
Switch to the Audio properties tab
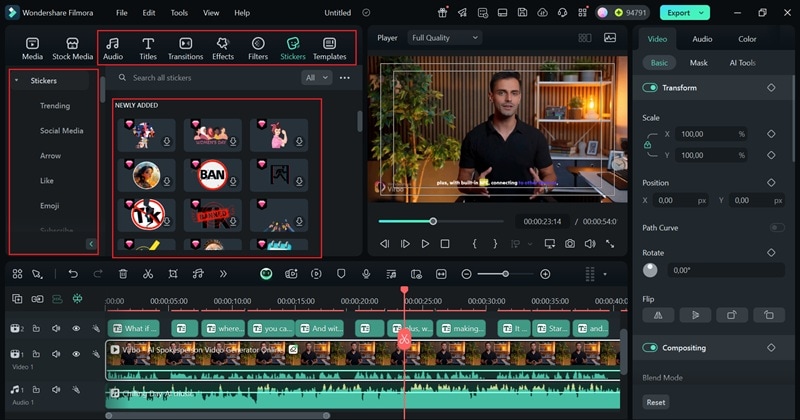click(702, 39)
